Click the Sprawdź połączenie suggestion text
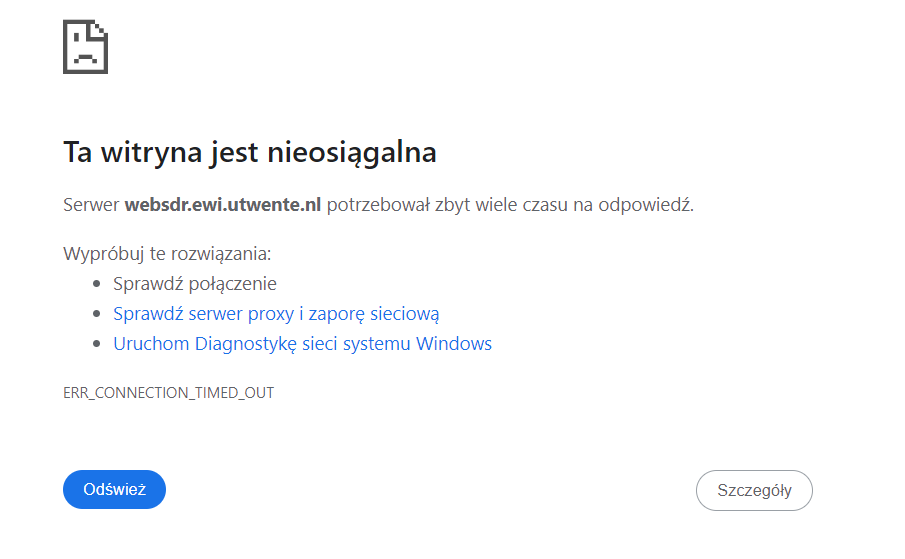The height and width of the screenshot is (559, 905). 194,284
